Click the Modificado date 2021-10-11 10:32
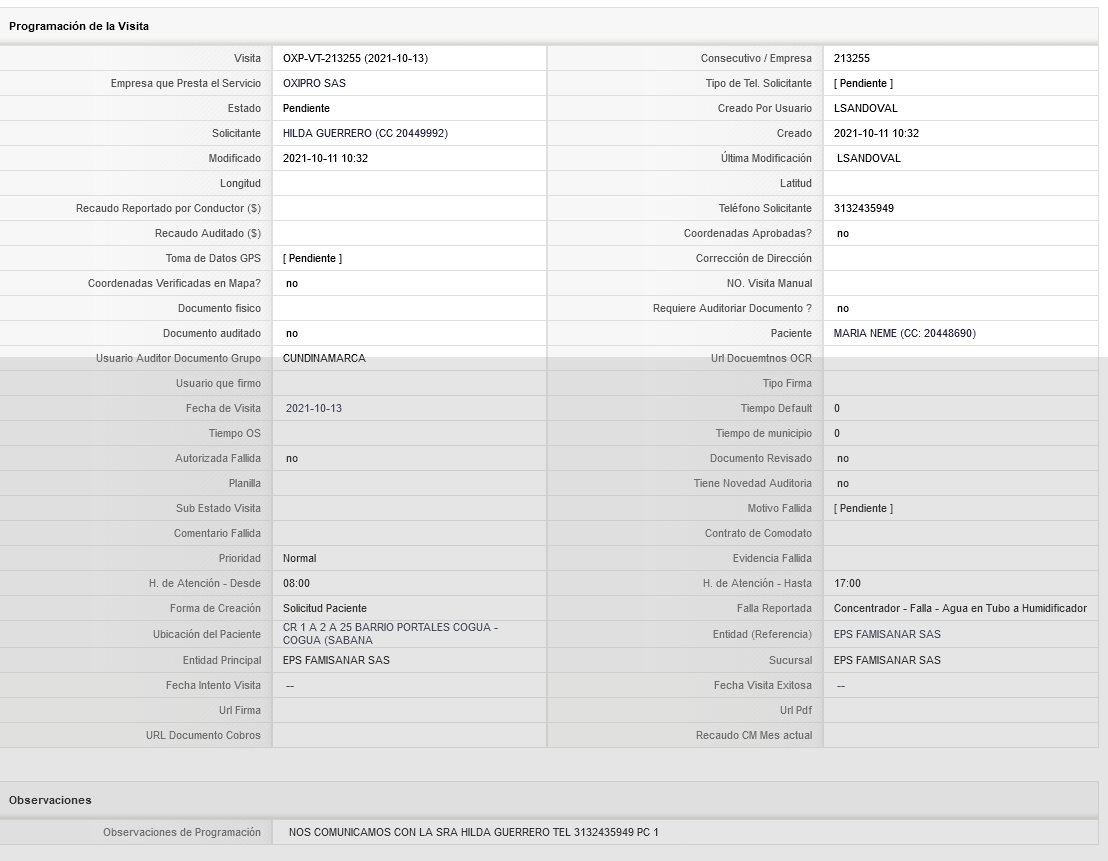 coord(325,158)
